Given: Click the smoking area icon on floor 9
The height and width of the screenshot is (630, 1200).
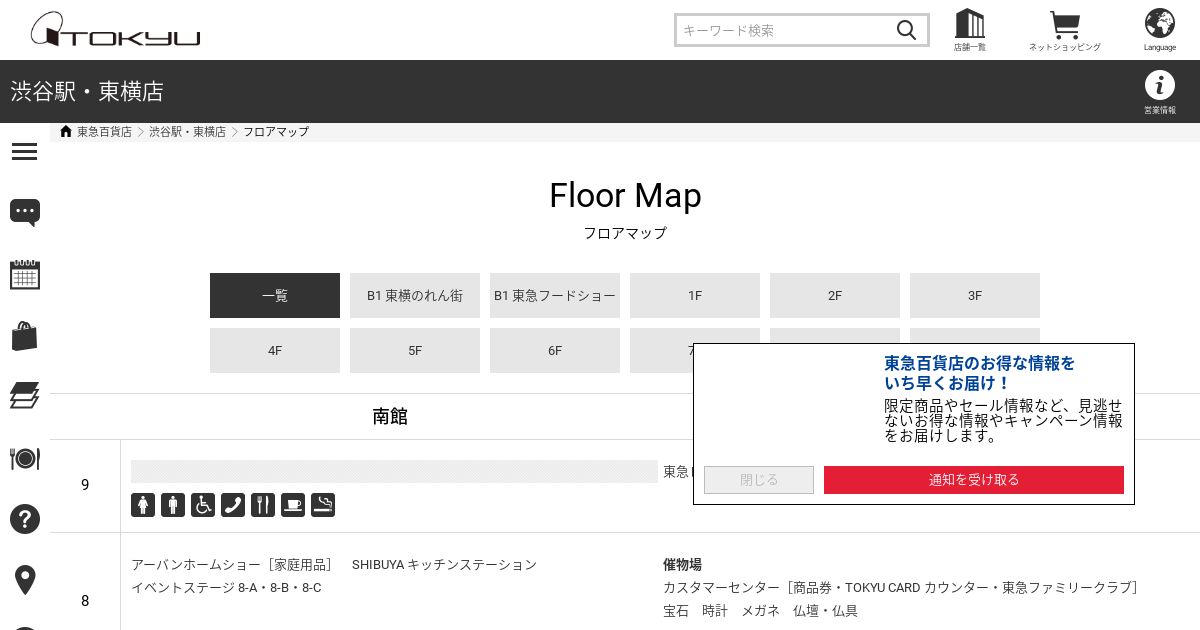Looking at the screenshot, I should point(323,505).
